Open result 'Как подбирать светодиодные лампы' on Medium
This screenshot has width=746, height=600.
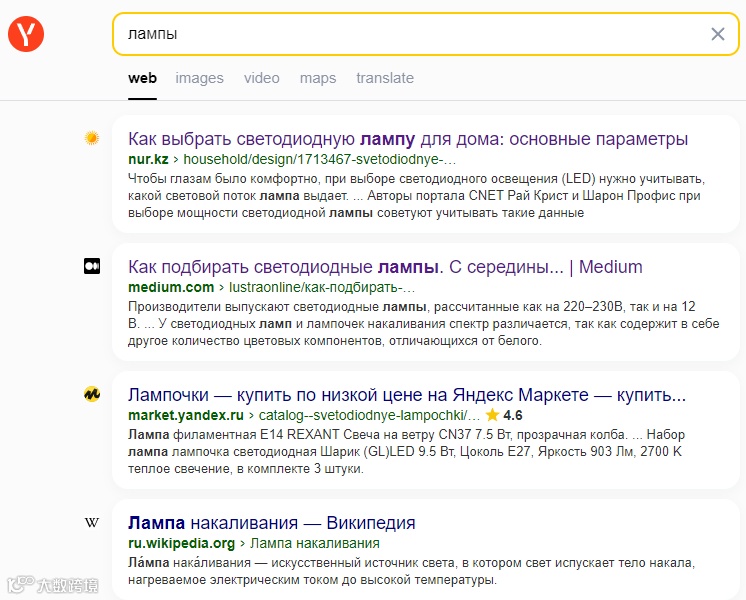tap(385, 267)
